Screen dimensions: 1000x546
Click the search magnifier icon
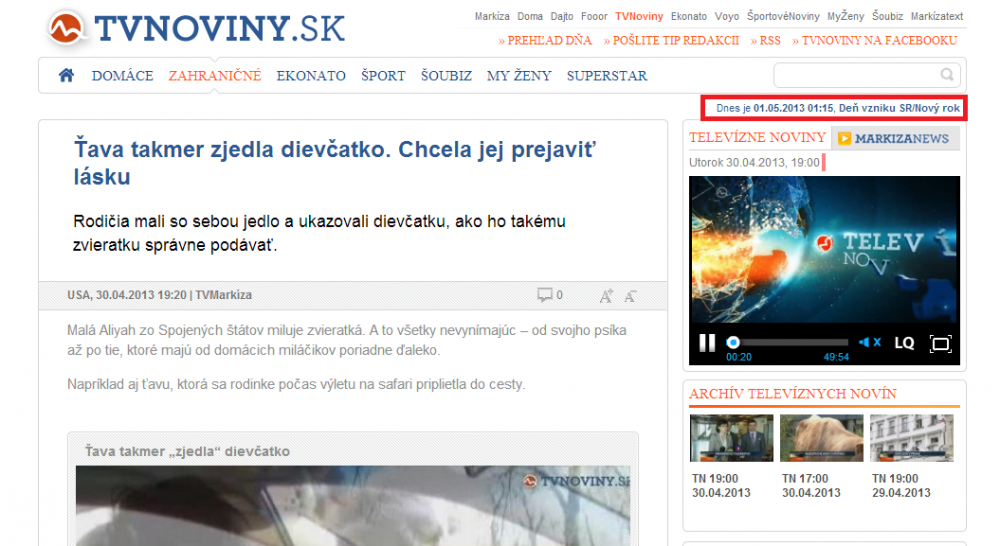tap(947, 75)
